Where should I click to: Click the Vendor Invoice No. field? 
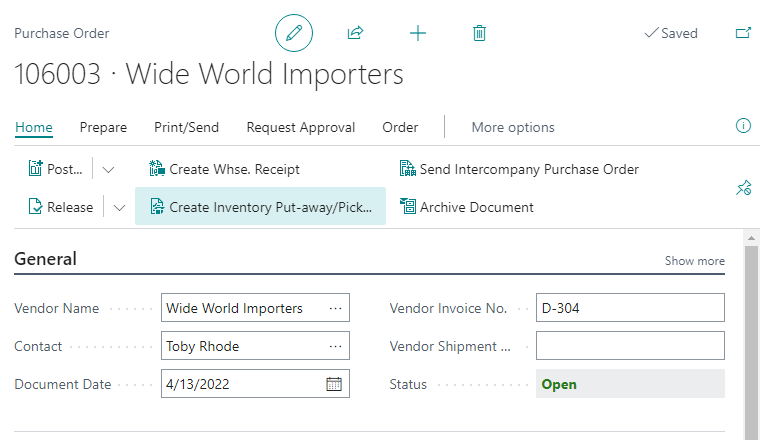tap(630, 308)
